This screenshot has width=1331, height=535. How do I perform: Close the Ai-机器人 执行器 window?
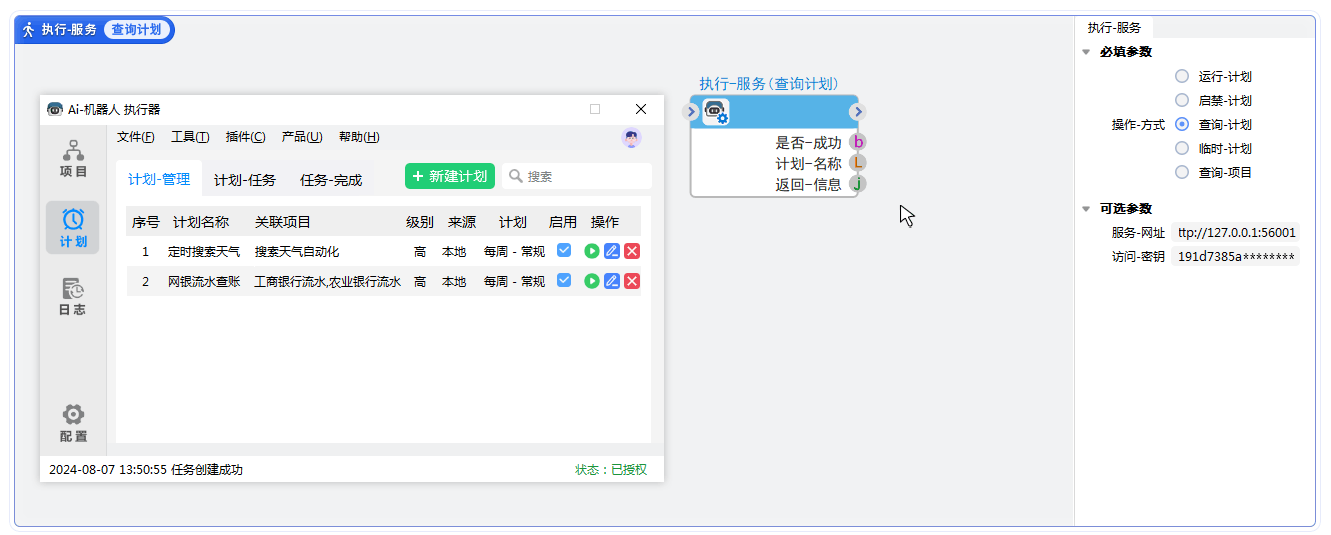641,109
